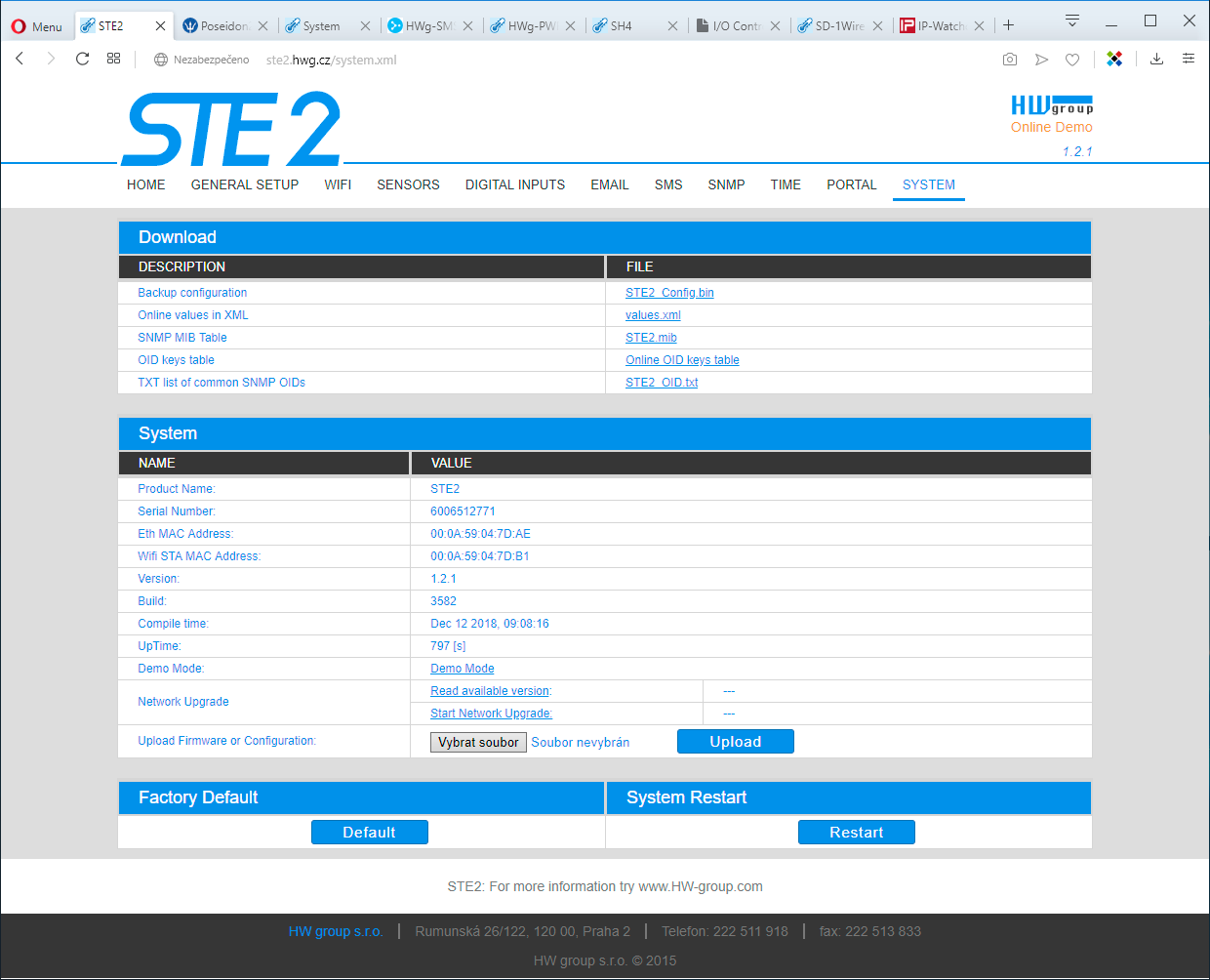The height and width of the screenshot is (980, 1210).
Task: Click the Factory Default button
Action: pyautogui.click(x=370, y=832)
